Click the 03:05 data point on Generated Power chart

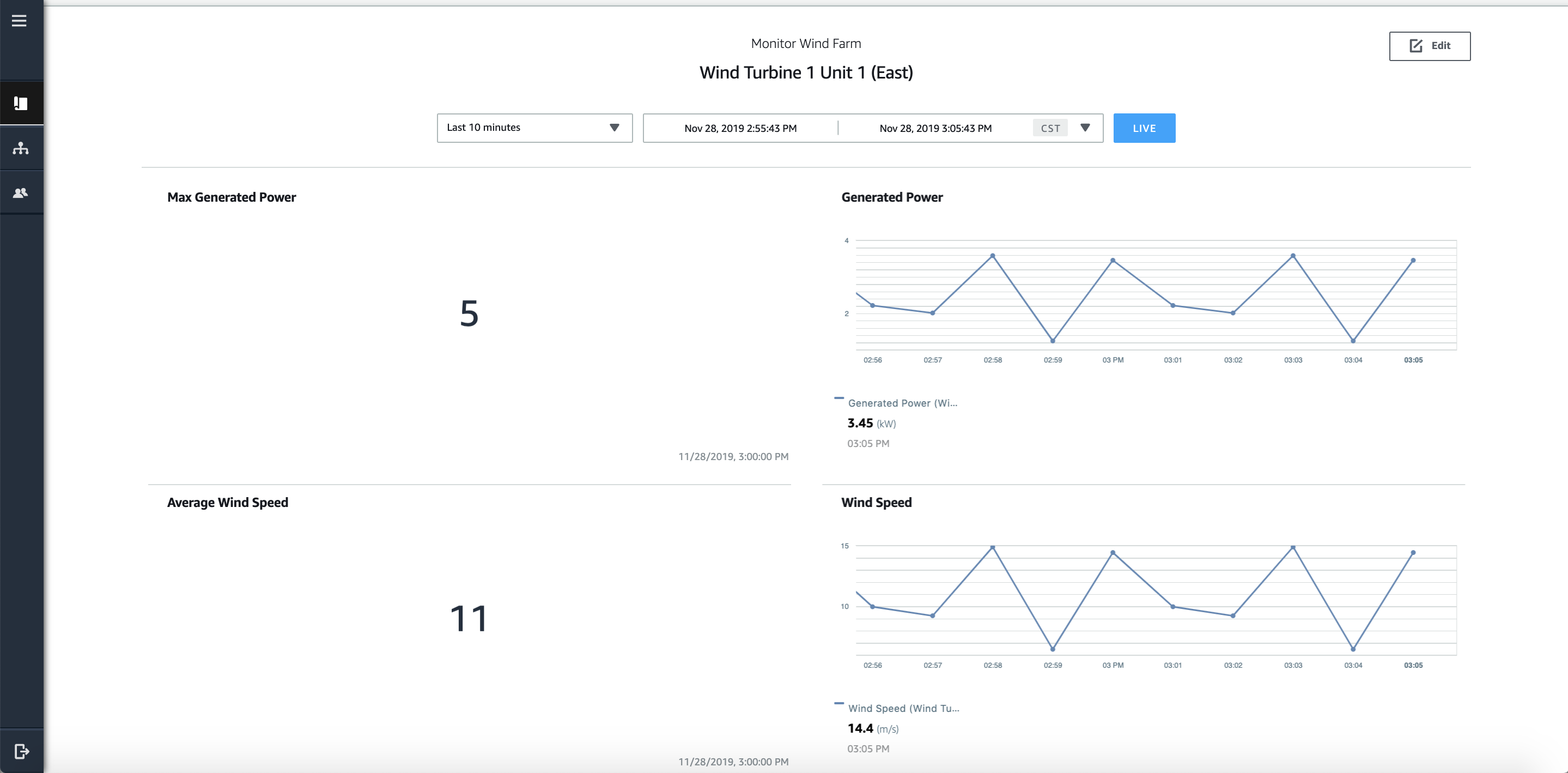click(x=1413, y=260)
